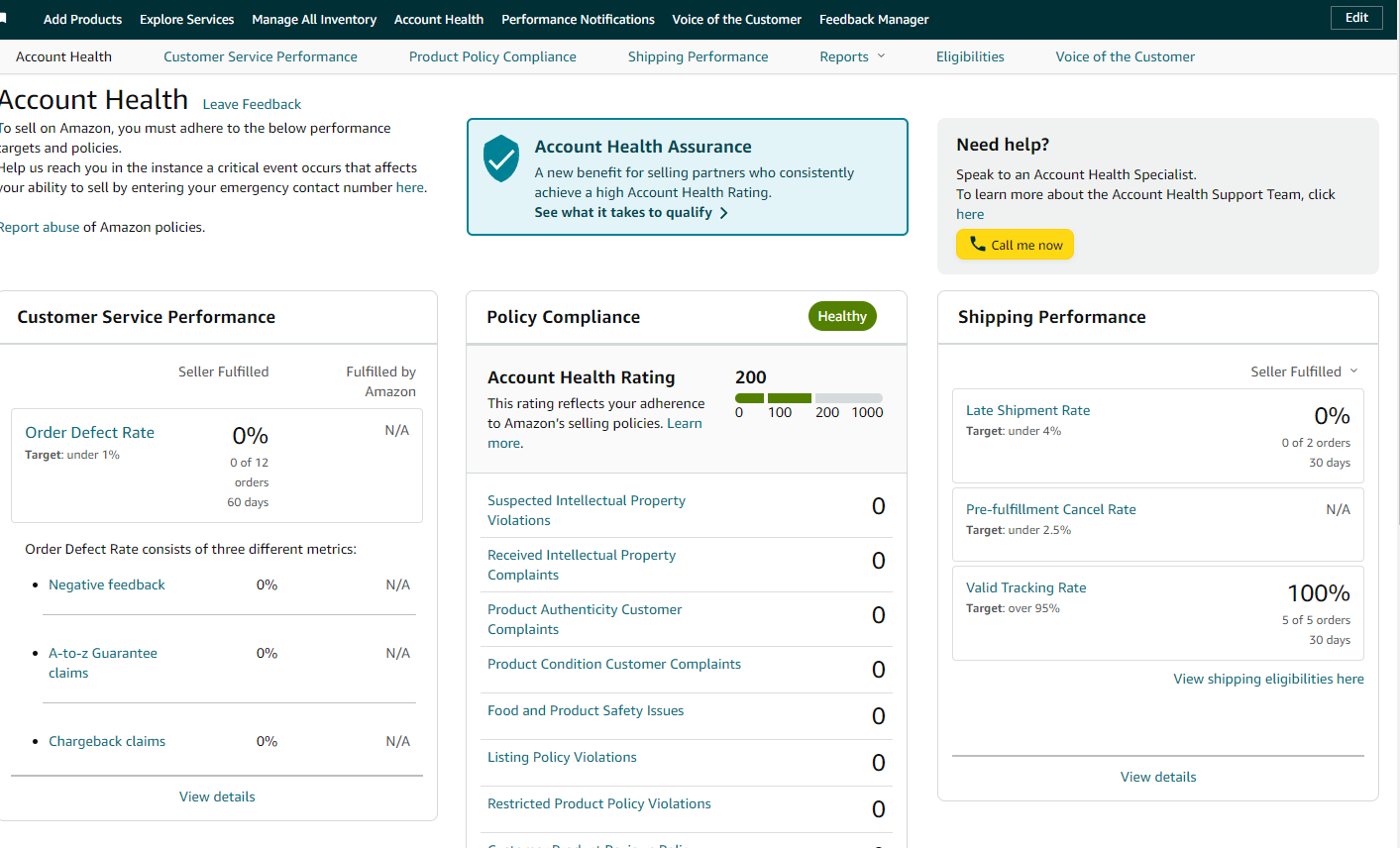Click the '0 of 2 orders' text
The image size is (1400, 848).
pyautogui.click(x=1316, y=443)
